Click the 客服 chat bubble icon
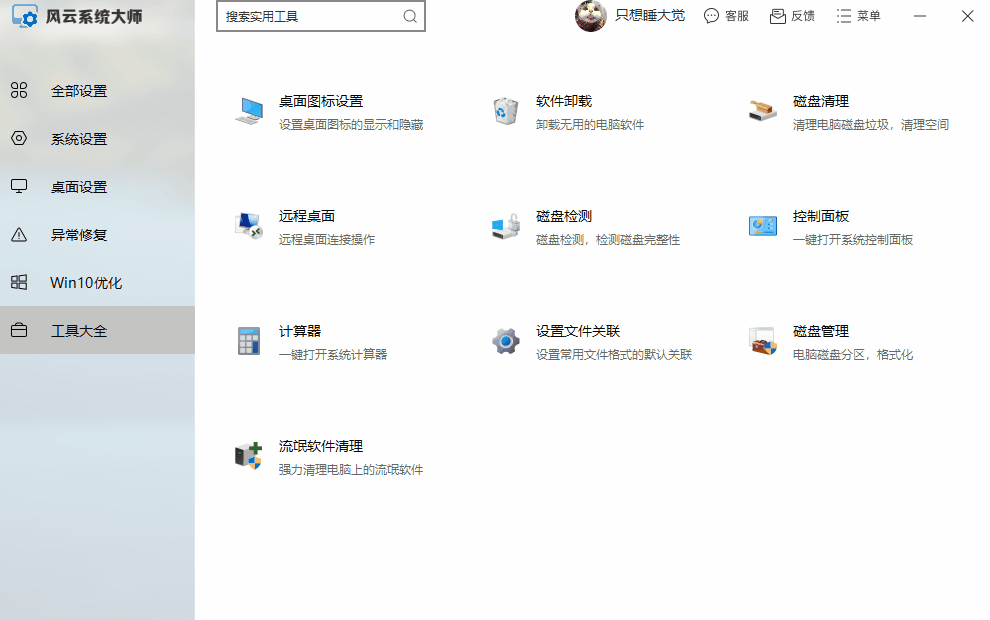The image size is (990, 620). point(712,16)
